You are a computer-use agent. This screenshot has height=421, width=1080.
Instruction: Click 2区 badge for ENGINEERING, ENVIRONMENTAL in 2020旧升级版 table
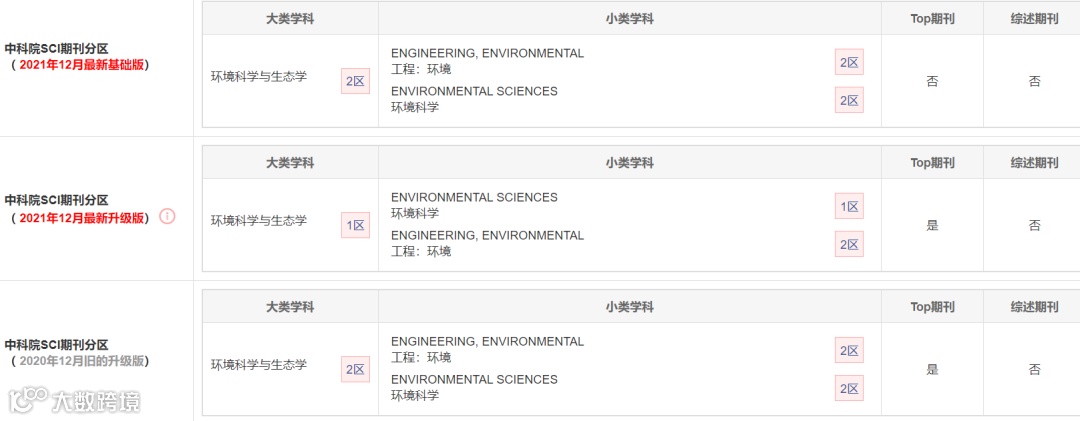tap(849, 350)
